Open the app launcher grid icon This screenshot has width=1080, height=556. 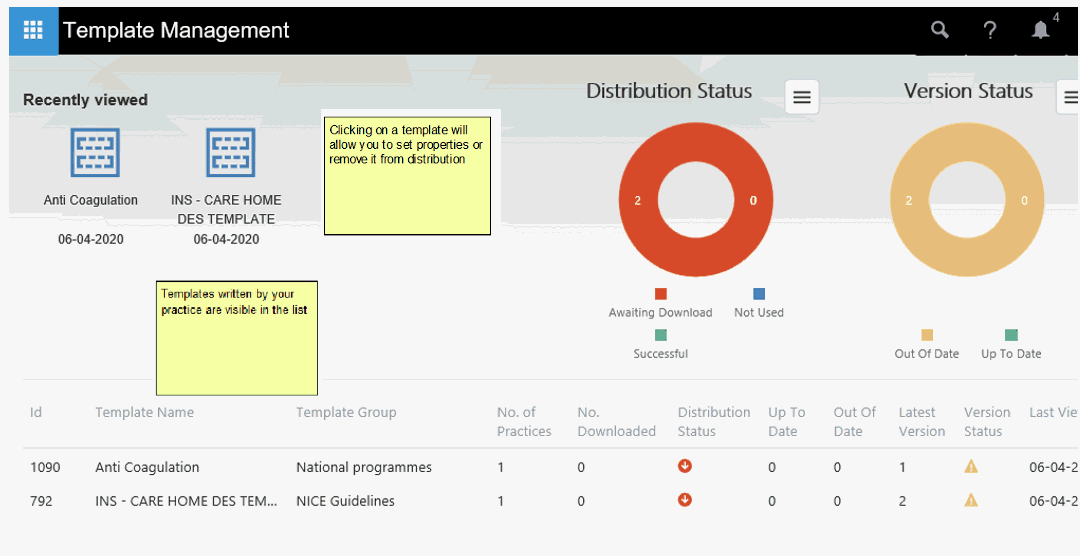(33, 30)
